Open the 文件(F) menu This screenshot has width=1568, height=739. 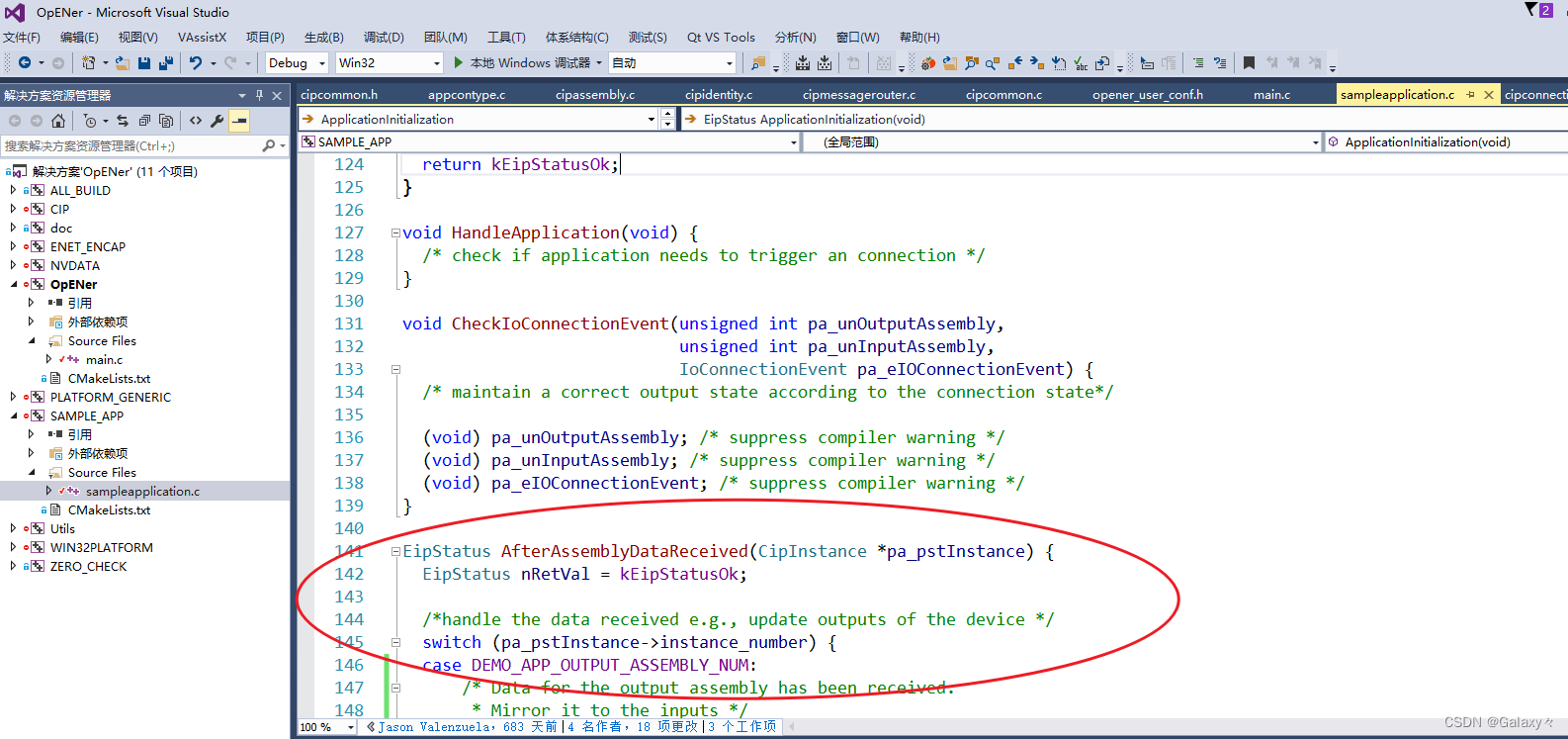pos(22,37)
